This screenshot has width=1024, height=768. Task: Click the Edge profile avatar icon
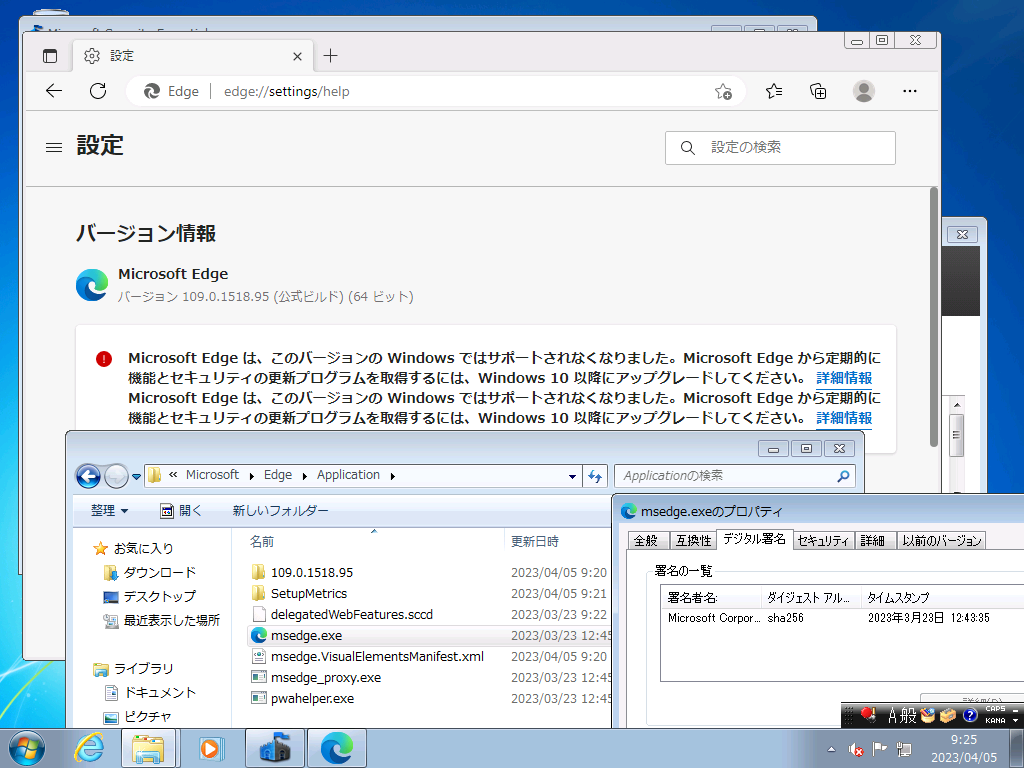click(863, 91)
